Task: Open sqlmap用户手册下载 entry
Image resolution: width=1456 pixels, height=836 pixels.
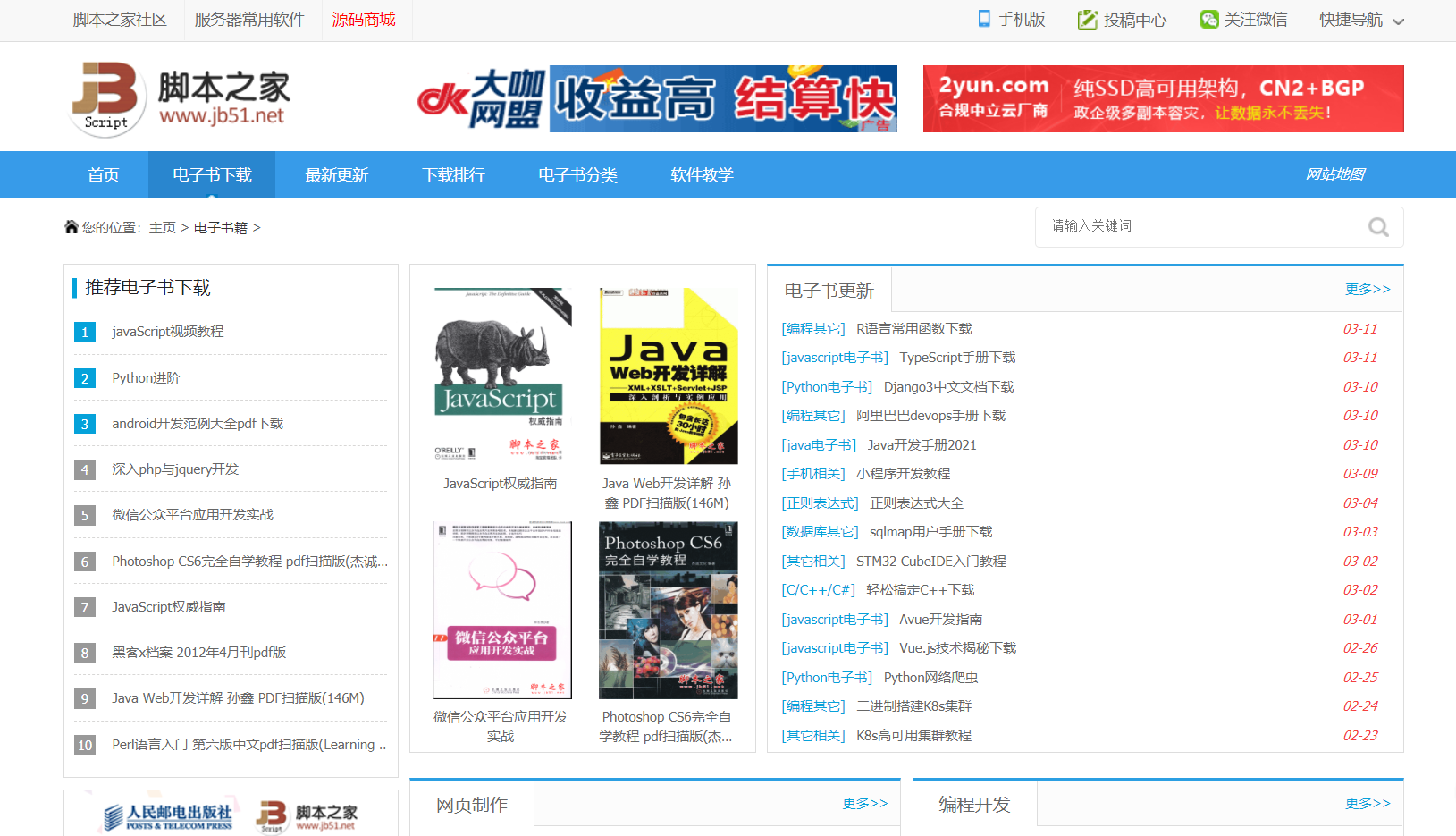Action: click(931, 532)
